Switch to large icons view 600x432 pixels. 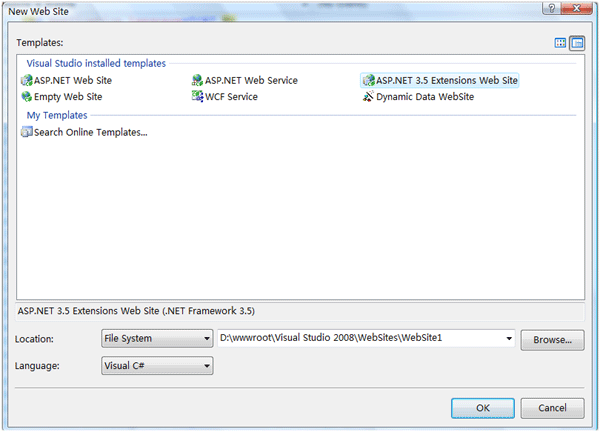(560, 43)
